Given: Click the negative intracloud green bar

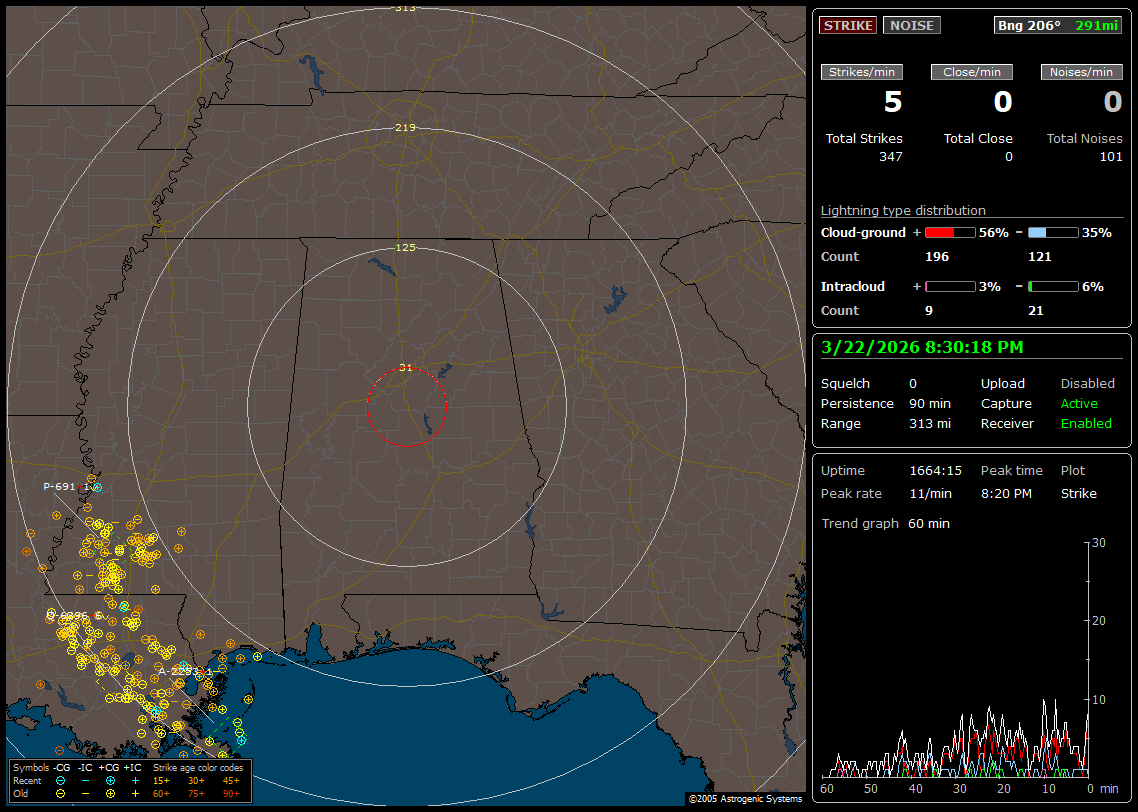Looking at the screenshot, I should click(x=1053, y=287).
